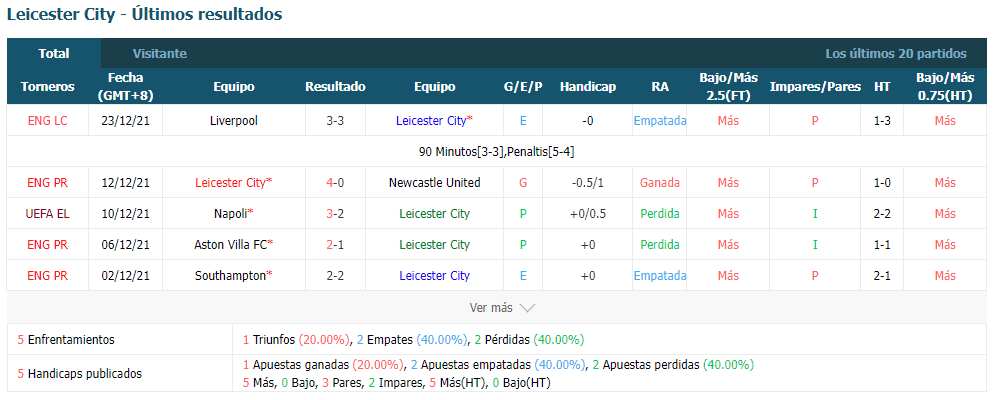Click the UEFA EL tournament label
The image size is (994, 400).
pyautogui.click(x=48, y=214)
